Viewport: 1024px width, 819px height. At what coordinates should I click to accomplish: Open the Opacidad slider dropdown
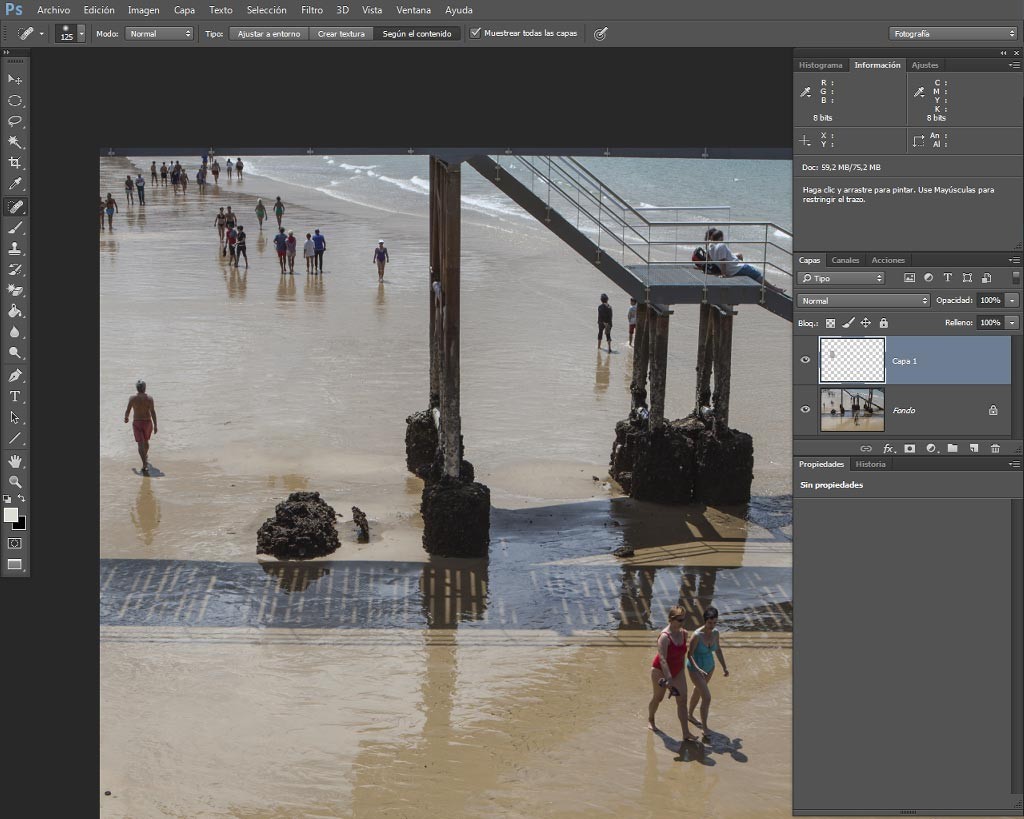(1012, 300)
